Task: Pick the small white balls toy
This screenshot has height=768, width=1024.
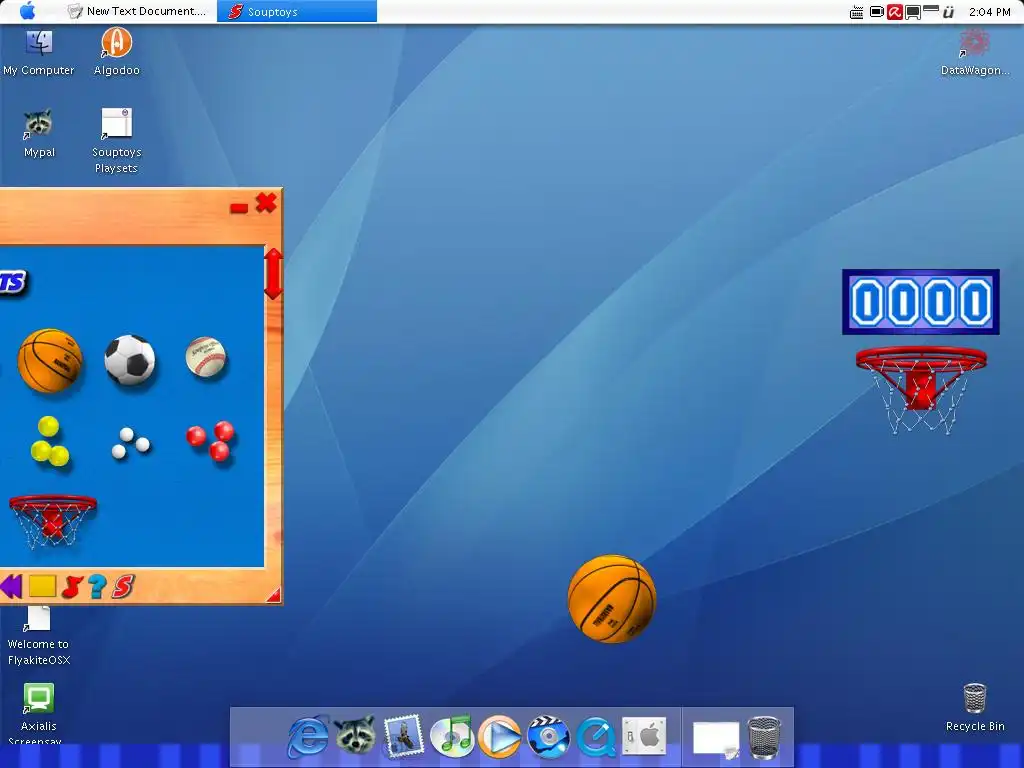Action: tap(131, 443)
